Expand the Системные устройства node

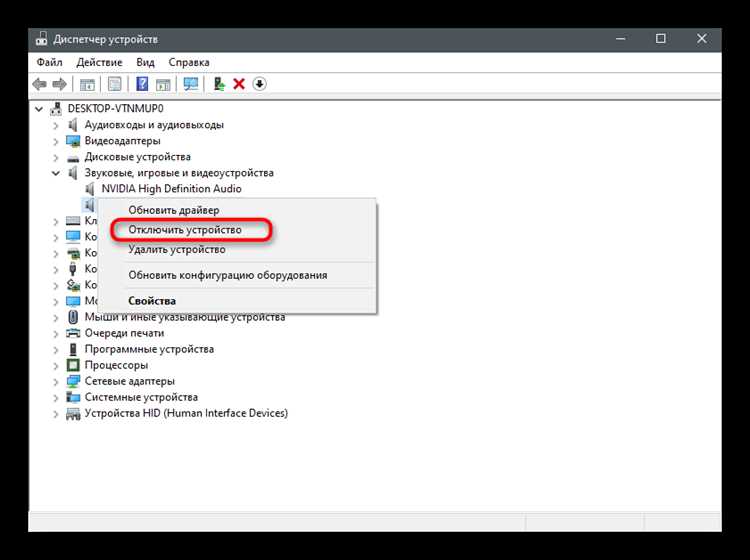(x=56, y=398)
